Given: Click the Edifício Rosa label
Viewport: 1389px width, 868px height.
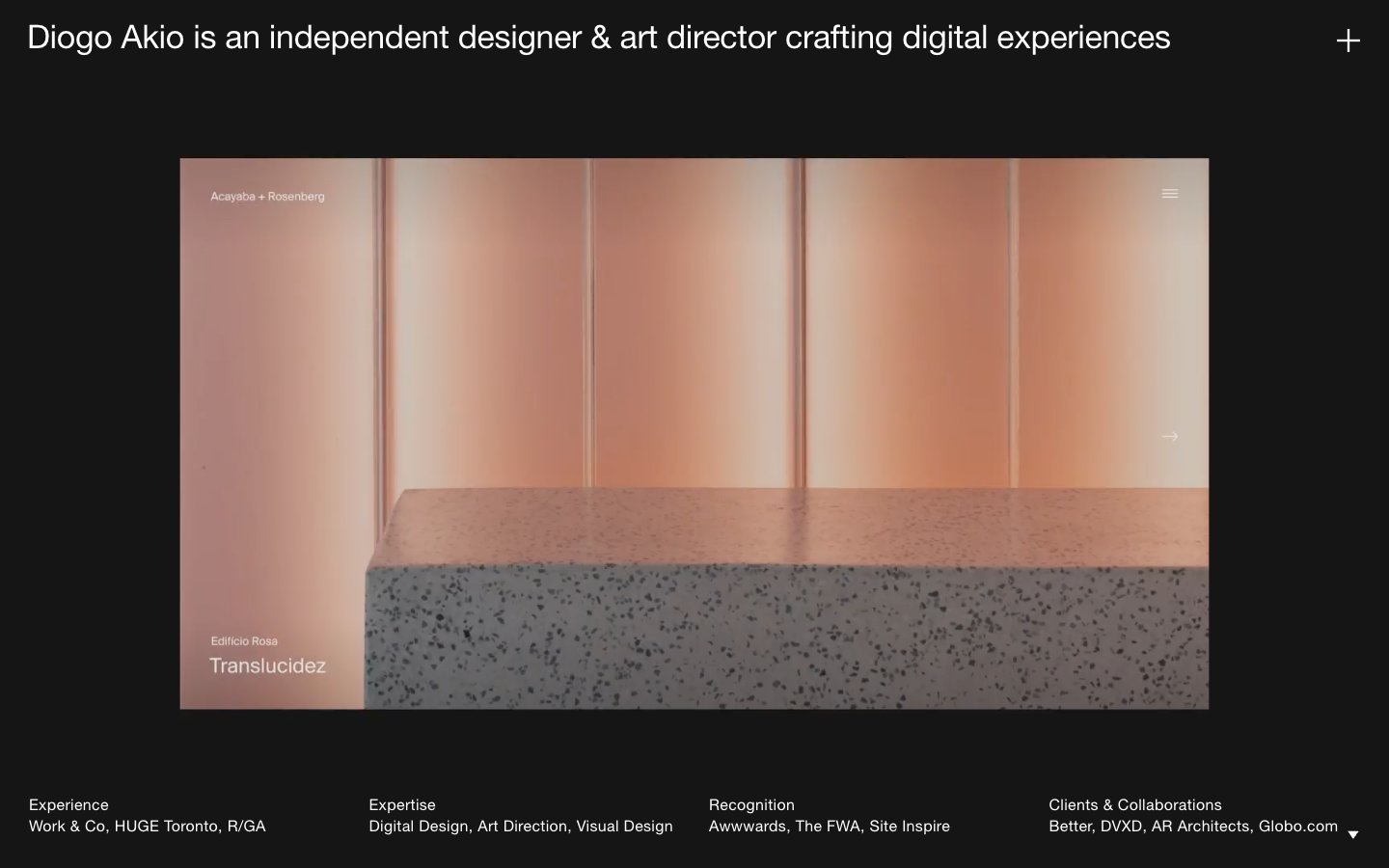Looking at the screenshot, I should point(244,641).
